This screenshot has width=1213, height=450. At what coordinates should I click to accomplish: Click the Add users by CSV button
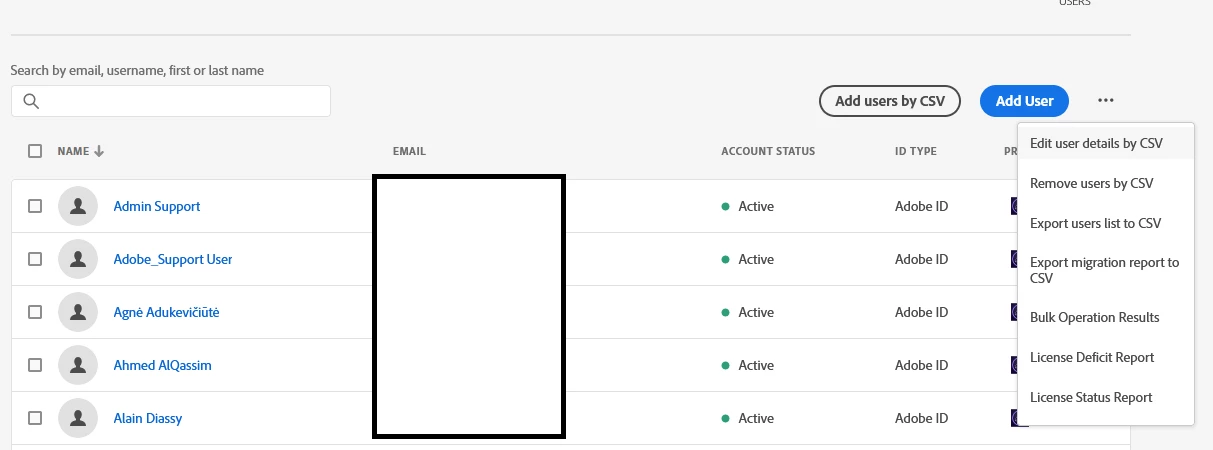[890, 101]
